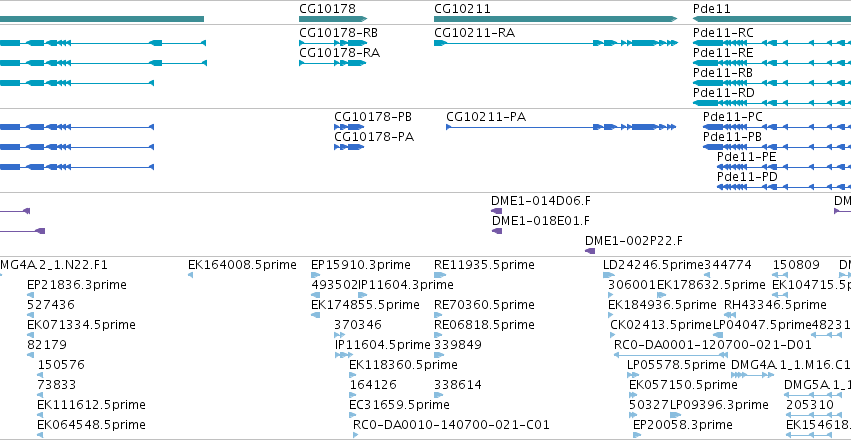This screenshot has width=851, height=440.
Task: Click the EK184936.5prime EST label
Action: 662,304
